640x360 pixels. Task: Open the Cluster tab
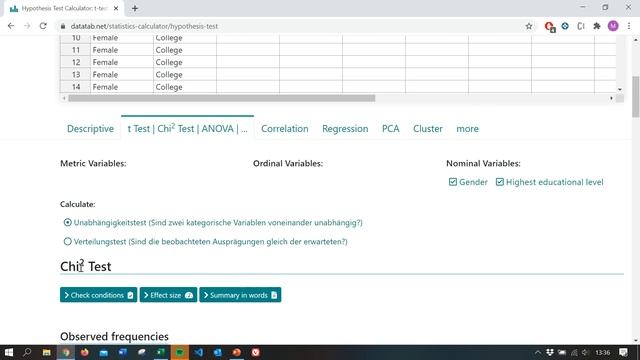point(428,129)
